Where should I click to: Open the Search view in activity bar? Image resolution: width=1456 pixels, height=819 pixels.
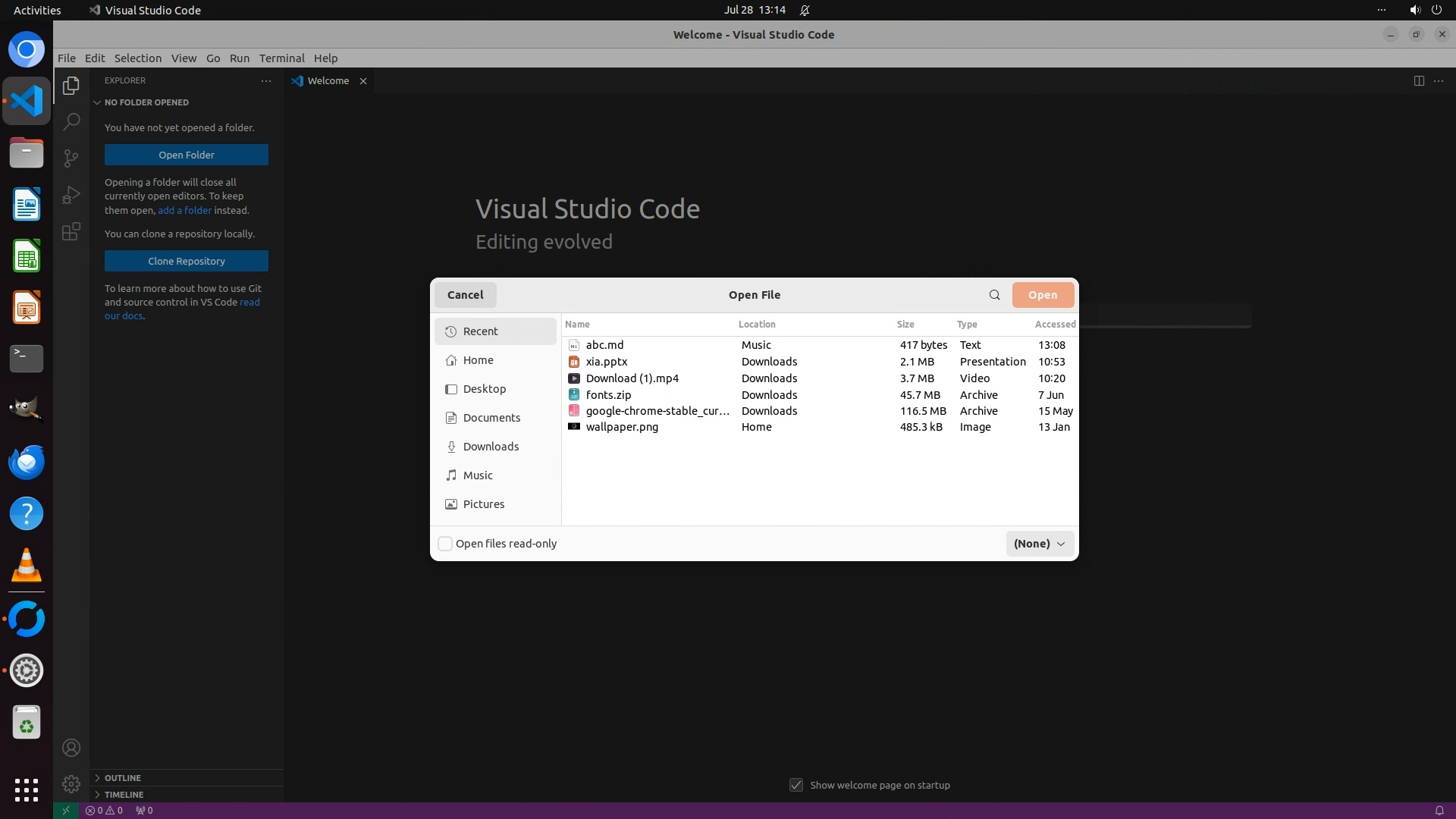pyautogui.click(x=71, y=121)
